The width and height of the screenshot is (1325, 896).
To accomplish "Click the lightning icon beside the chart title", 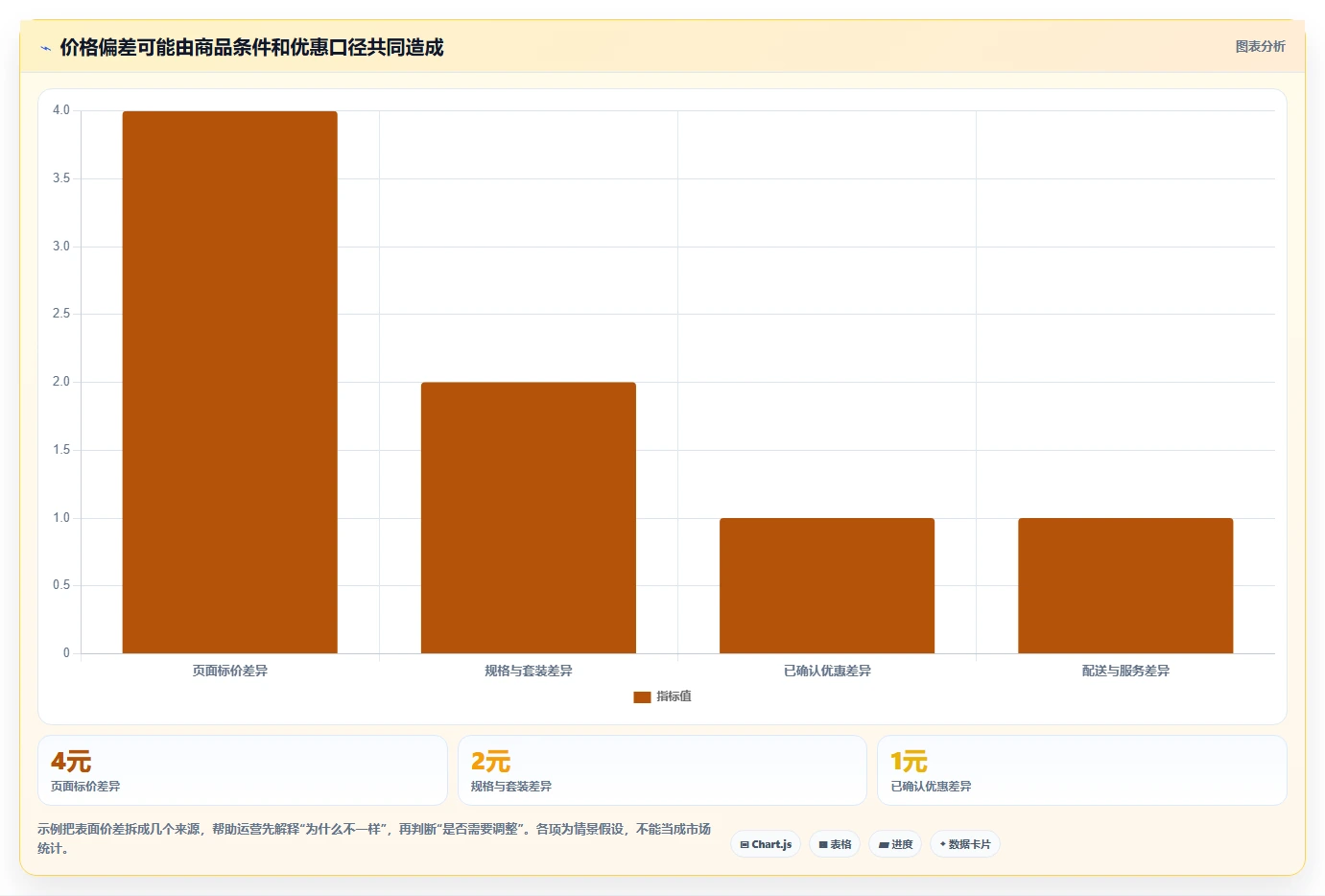I will pyautogui.click(x=45, y=48).
